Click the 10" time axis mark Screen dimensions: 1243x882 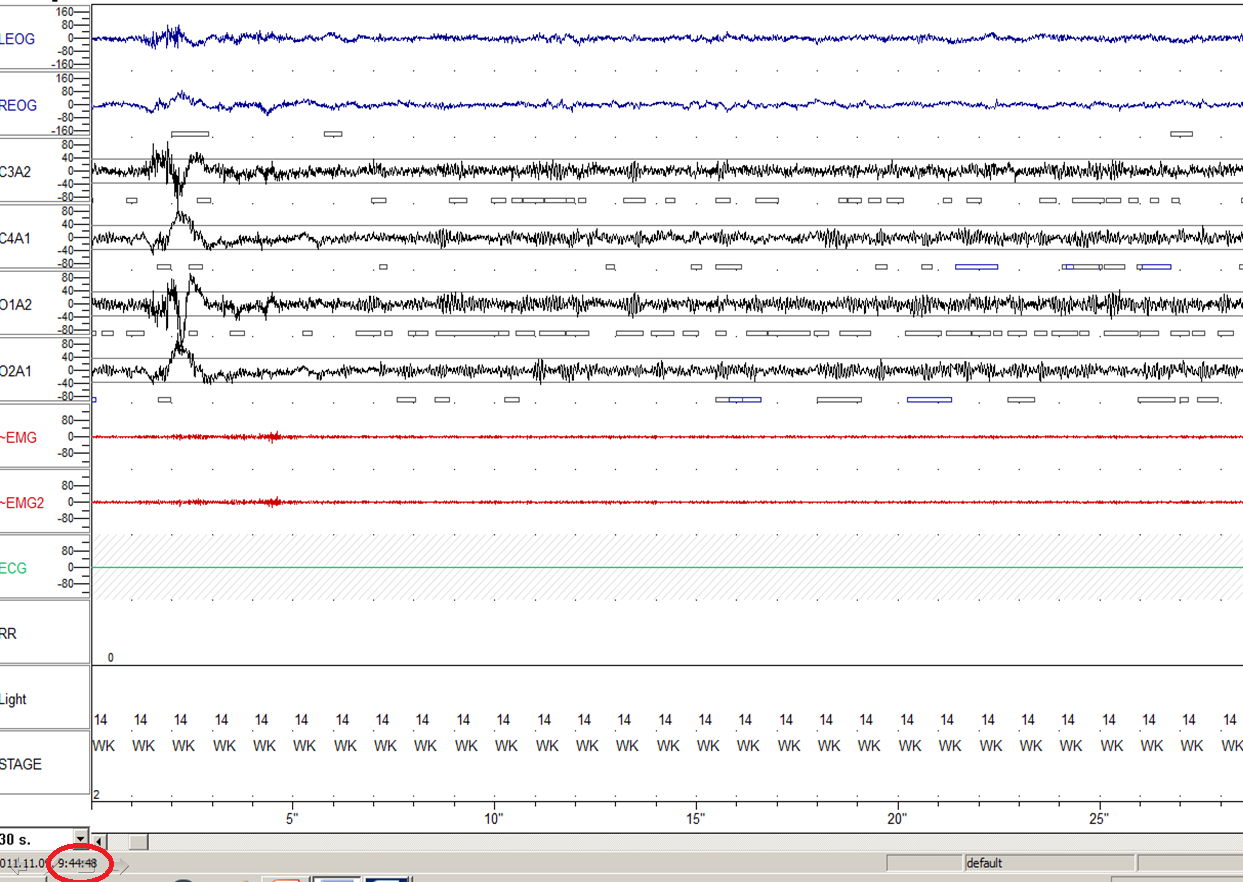pyautogui.click(x=494, y=819)
